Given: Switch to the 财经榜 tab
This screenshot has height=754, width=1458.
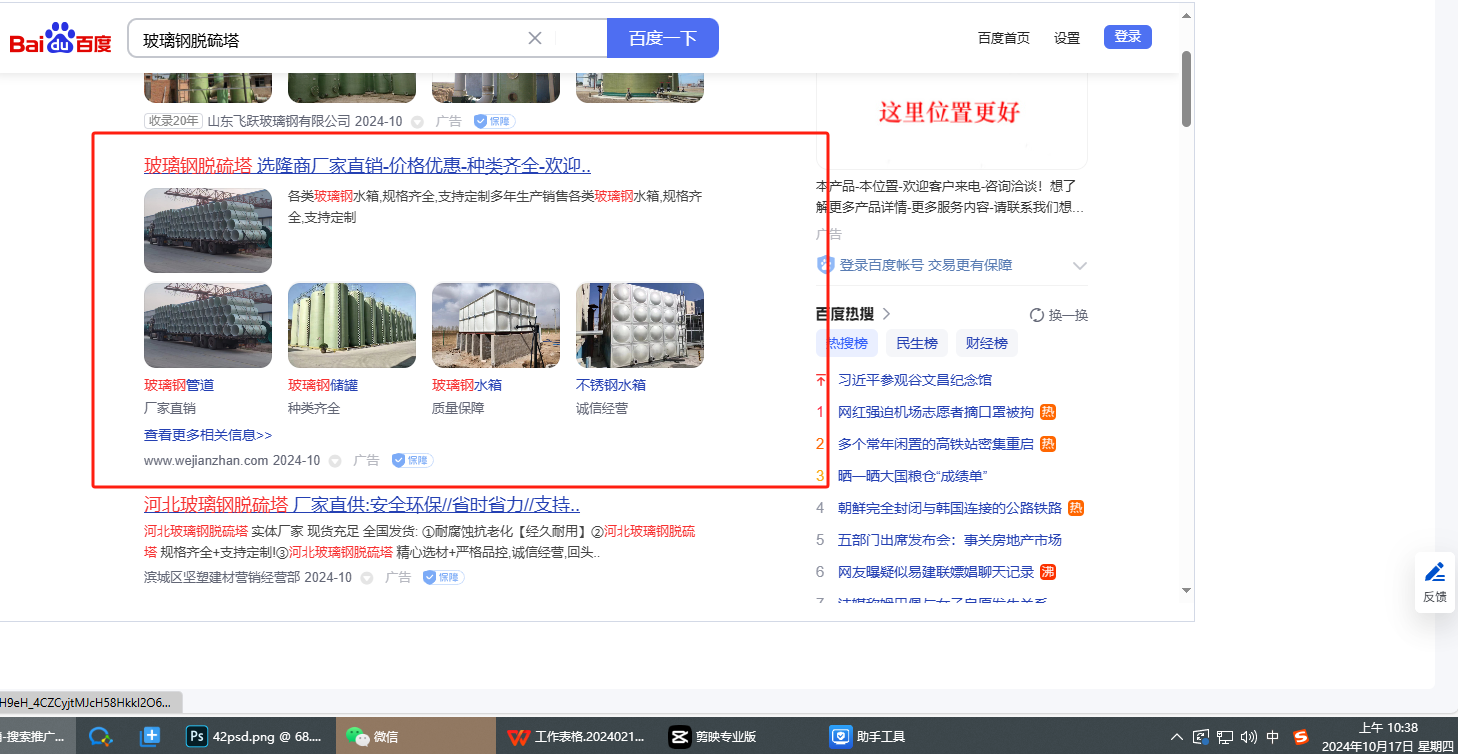Looking at the screenshot, I should [987, 344].
